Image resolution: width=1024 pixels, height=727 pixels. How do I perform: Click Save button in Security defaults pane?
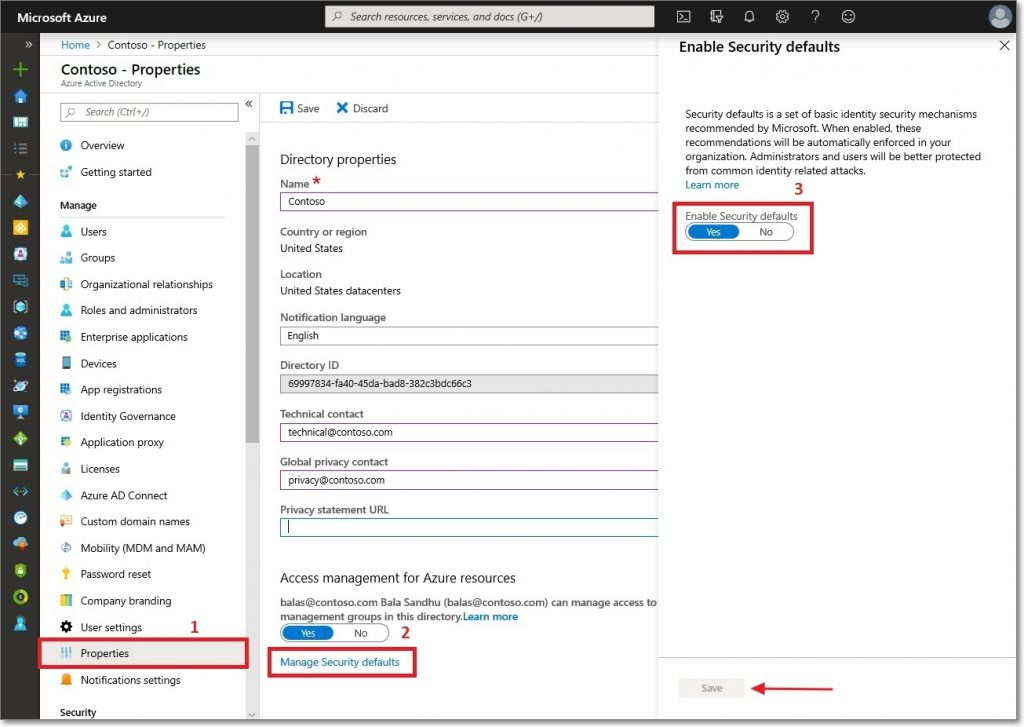[711, 688]
